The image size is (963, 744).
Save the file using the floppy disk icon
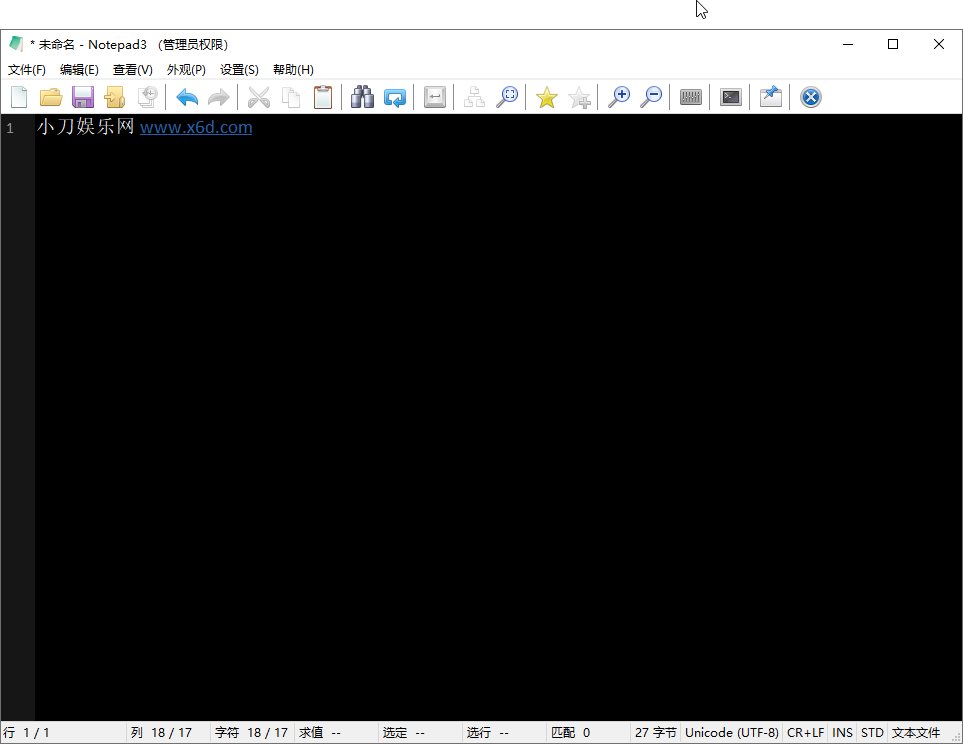(83, 97)
